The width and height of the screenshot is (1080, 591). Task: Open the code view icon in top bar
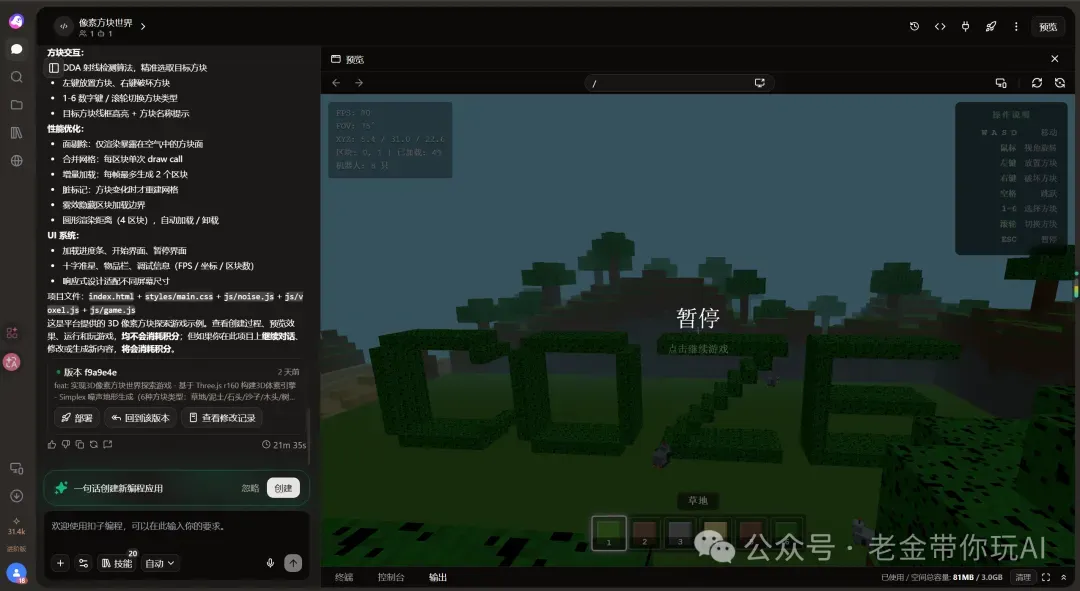[x=939, y=26]
